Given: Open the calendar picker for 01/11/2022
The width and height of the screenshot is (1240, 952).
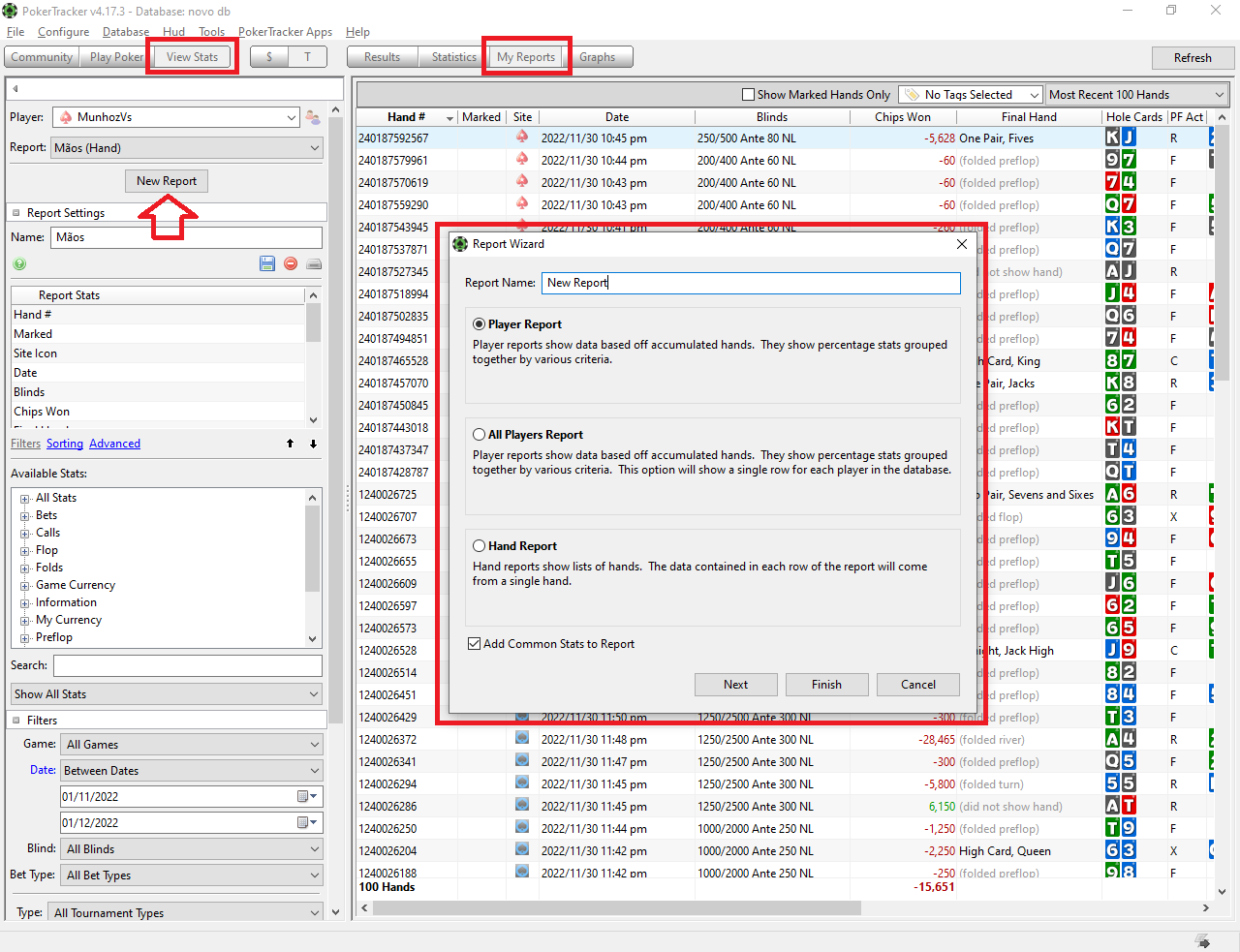Looking at the screenshot, I should [307, 796].
